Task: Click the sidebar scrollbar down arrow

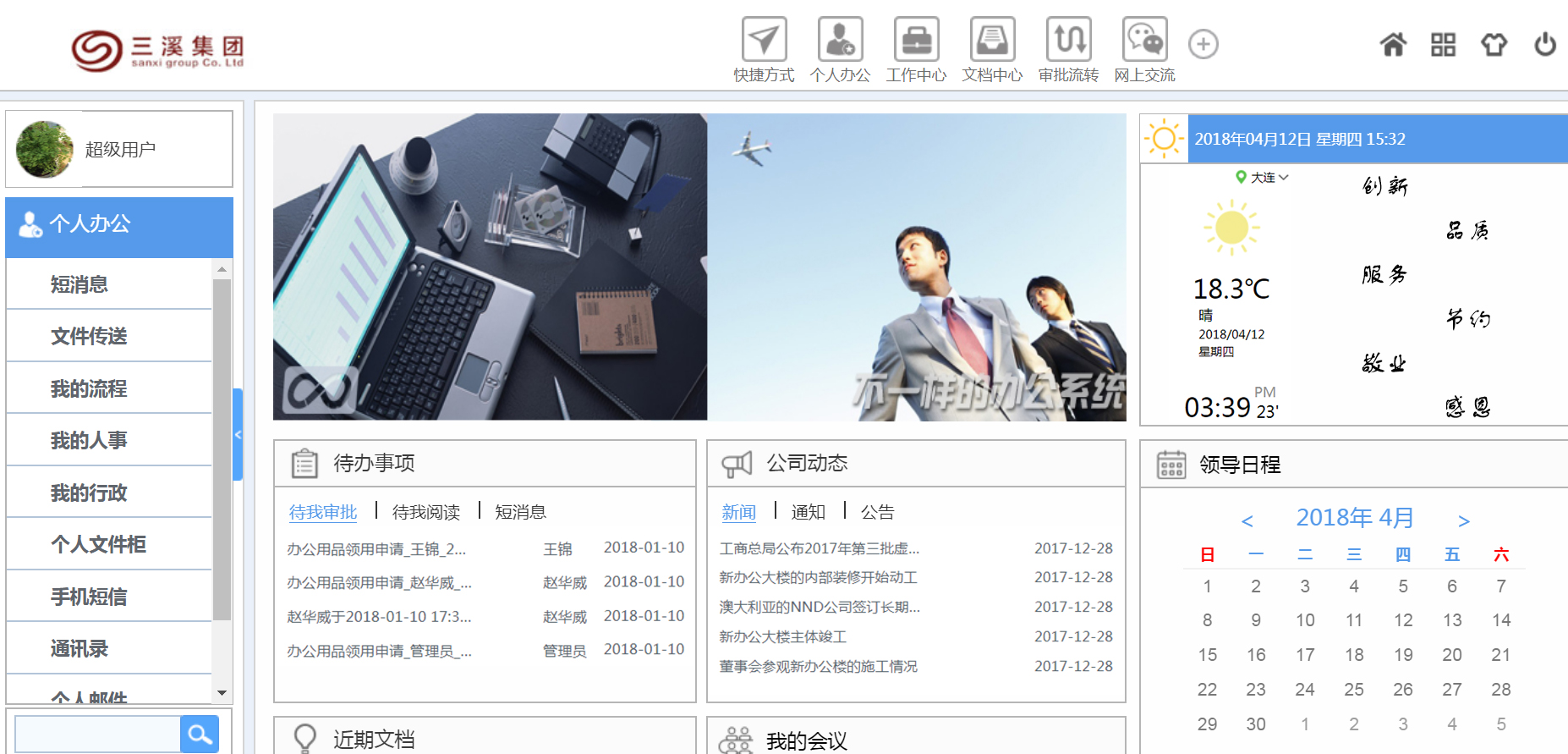Action: pos(222,693)
